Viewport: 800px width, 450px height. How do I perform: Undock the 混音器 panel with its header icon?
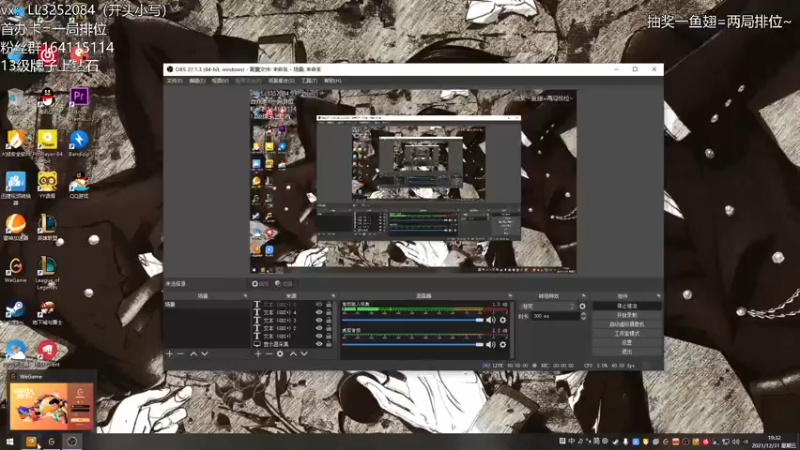(510, 296)
